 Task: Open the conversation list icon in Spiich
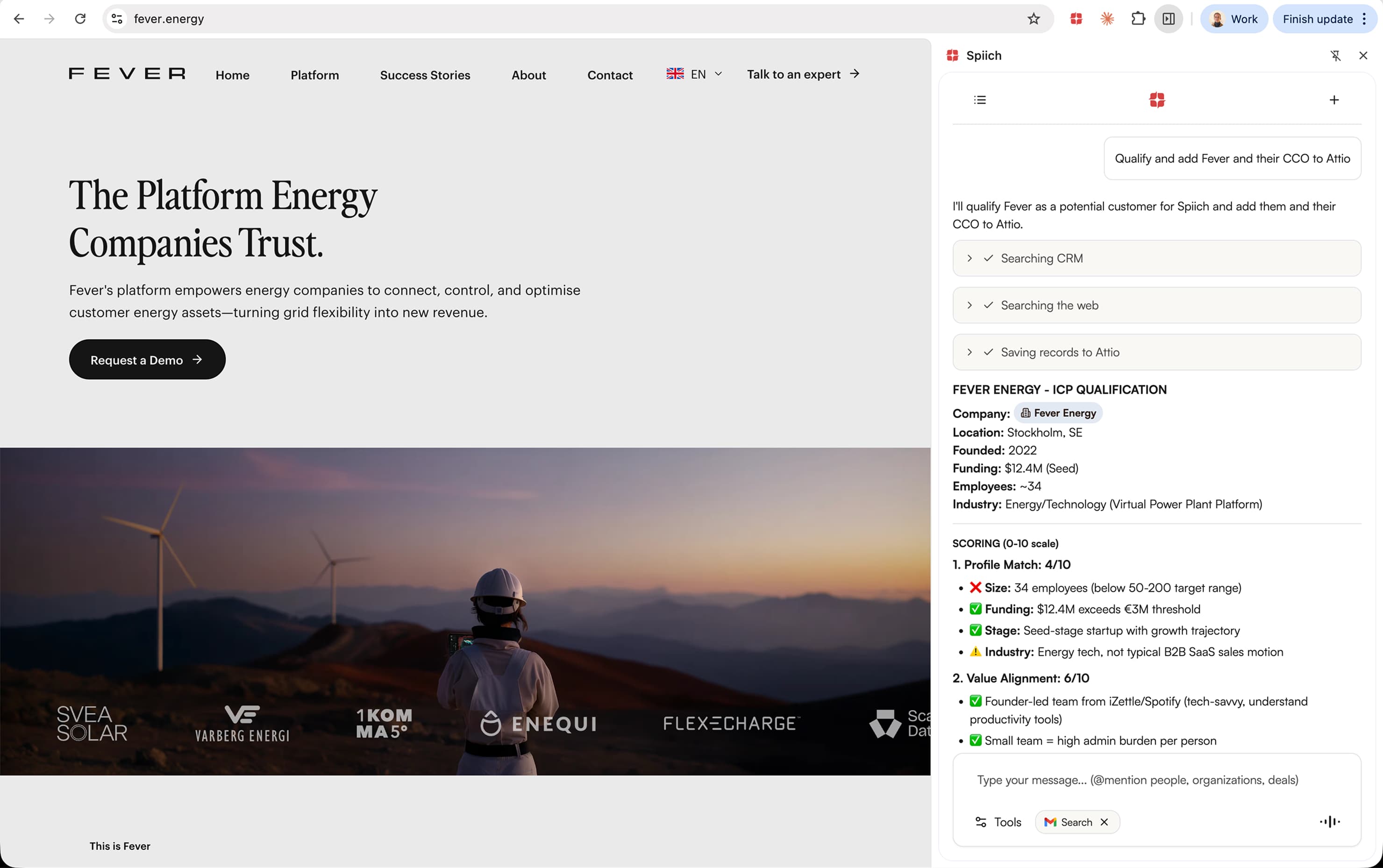coord(980,100)
